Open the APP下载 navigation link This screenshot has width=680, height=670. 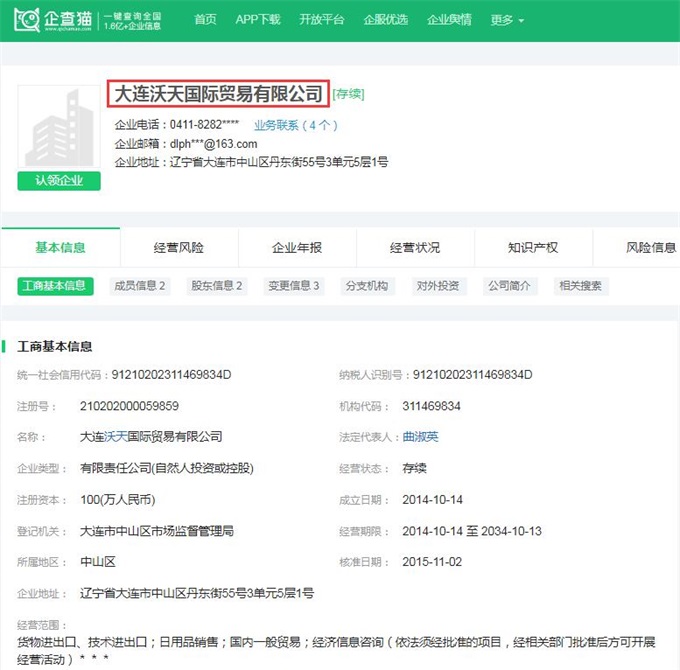258,20
